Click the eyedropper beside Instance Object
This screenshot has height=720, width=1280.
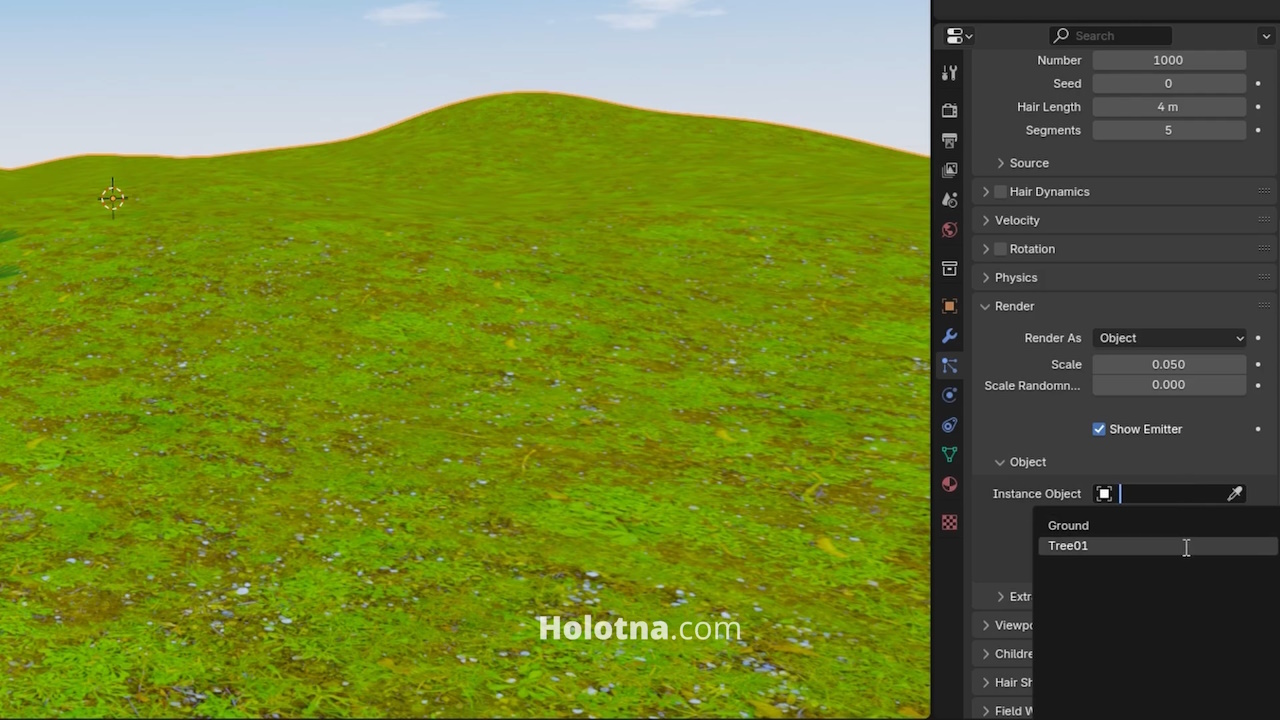point(1235,494)
